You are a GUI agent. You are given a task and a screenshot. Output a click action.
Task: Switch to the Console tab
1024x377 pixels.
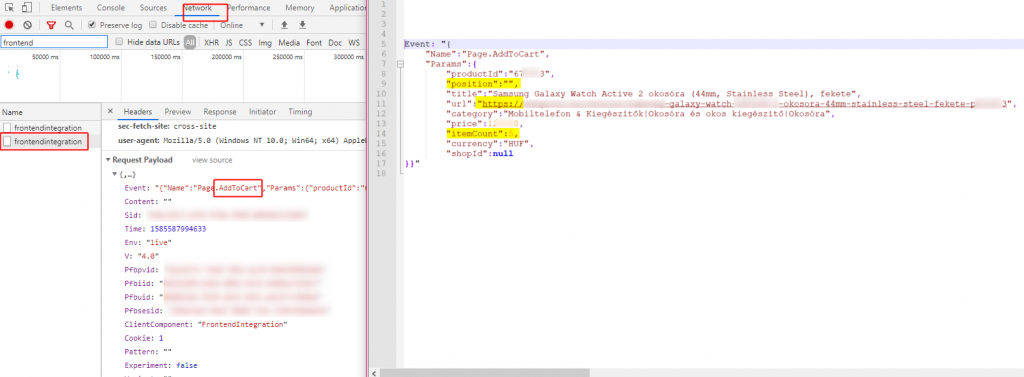click(x=111, y=8)
